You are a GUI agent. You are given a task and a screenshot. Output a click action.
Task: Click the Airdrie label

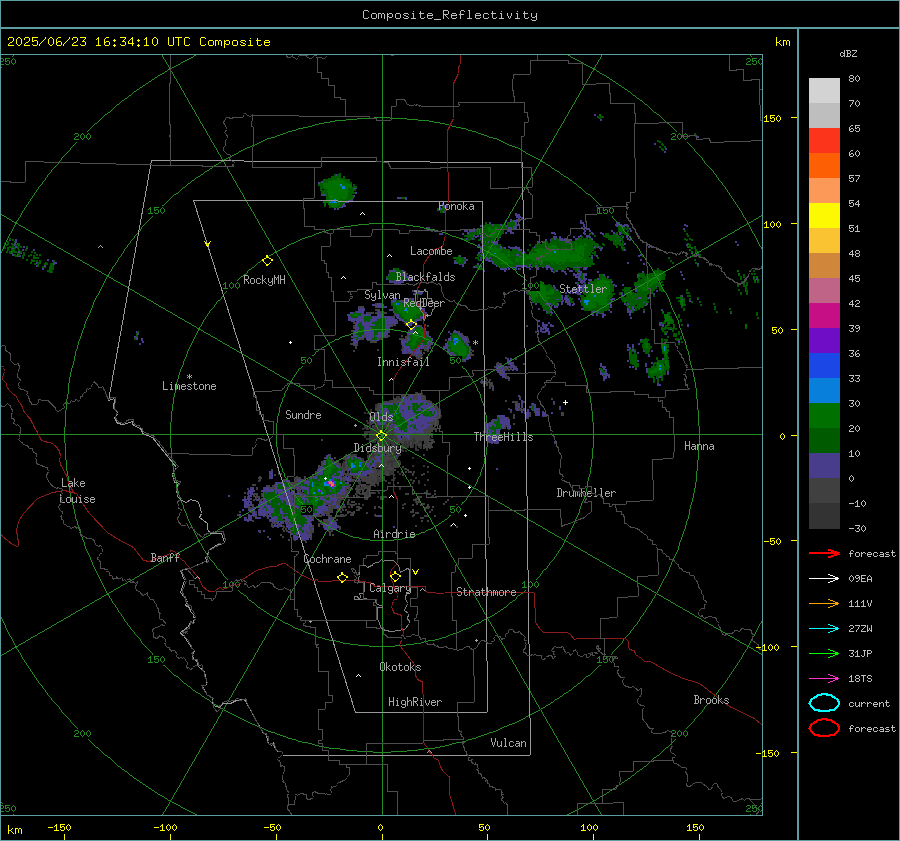coord(394,534)
